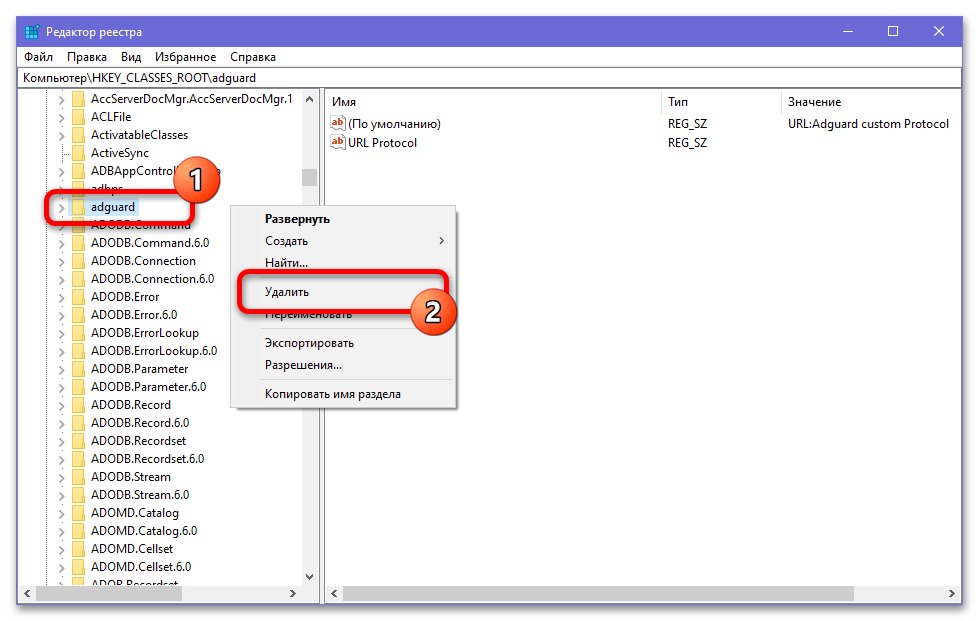The width and height of the screenshot is (979, 621).
Task: Expand the ADOMD.Catalog.6.0 key
Action: 61,531
